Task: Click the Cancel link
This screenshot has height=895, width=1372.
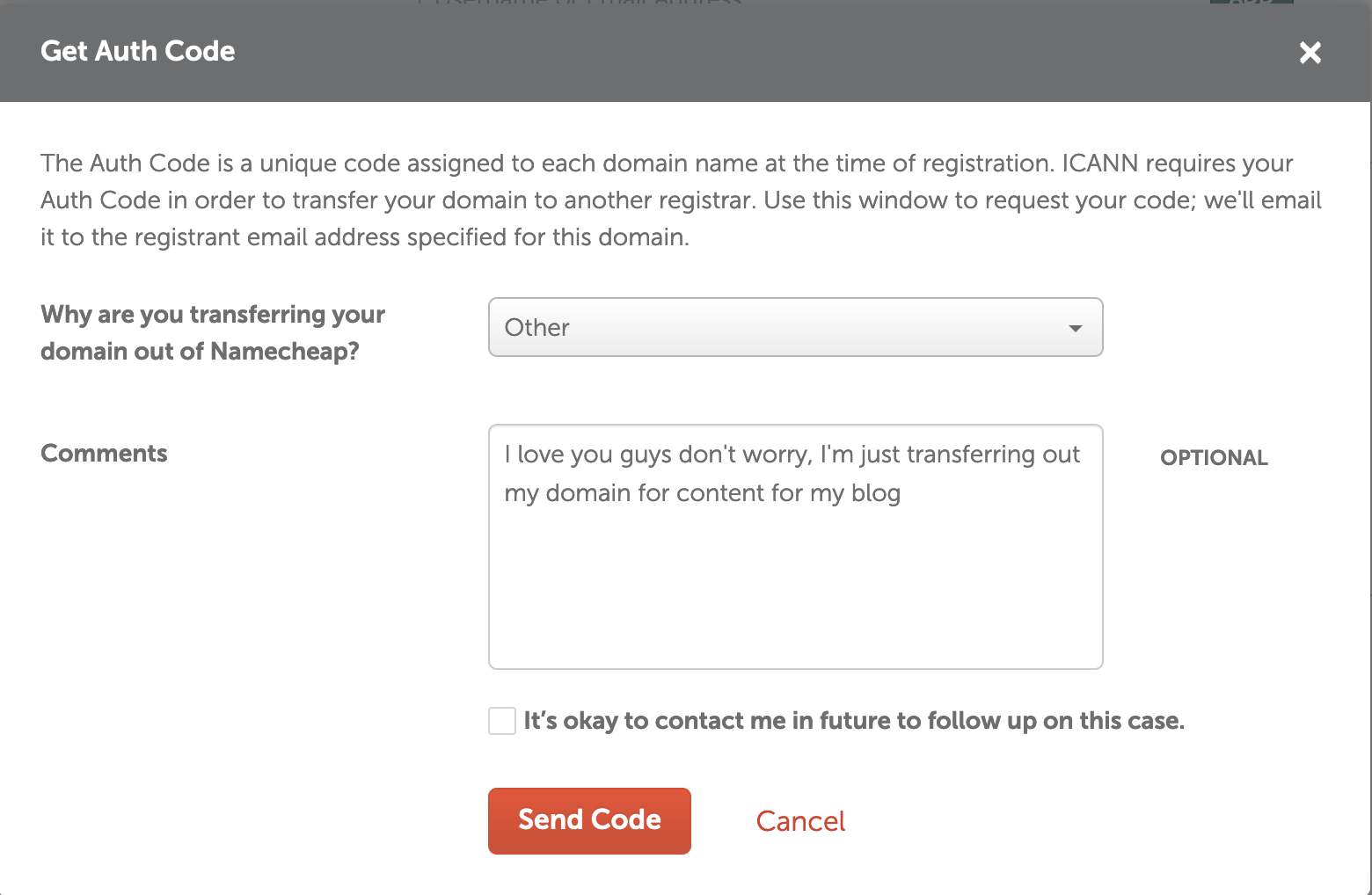Action: [800, 821]
